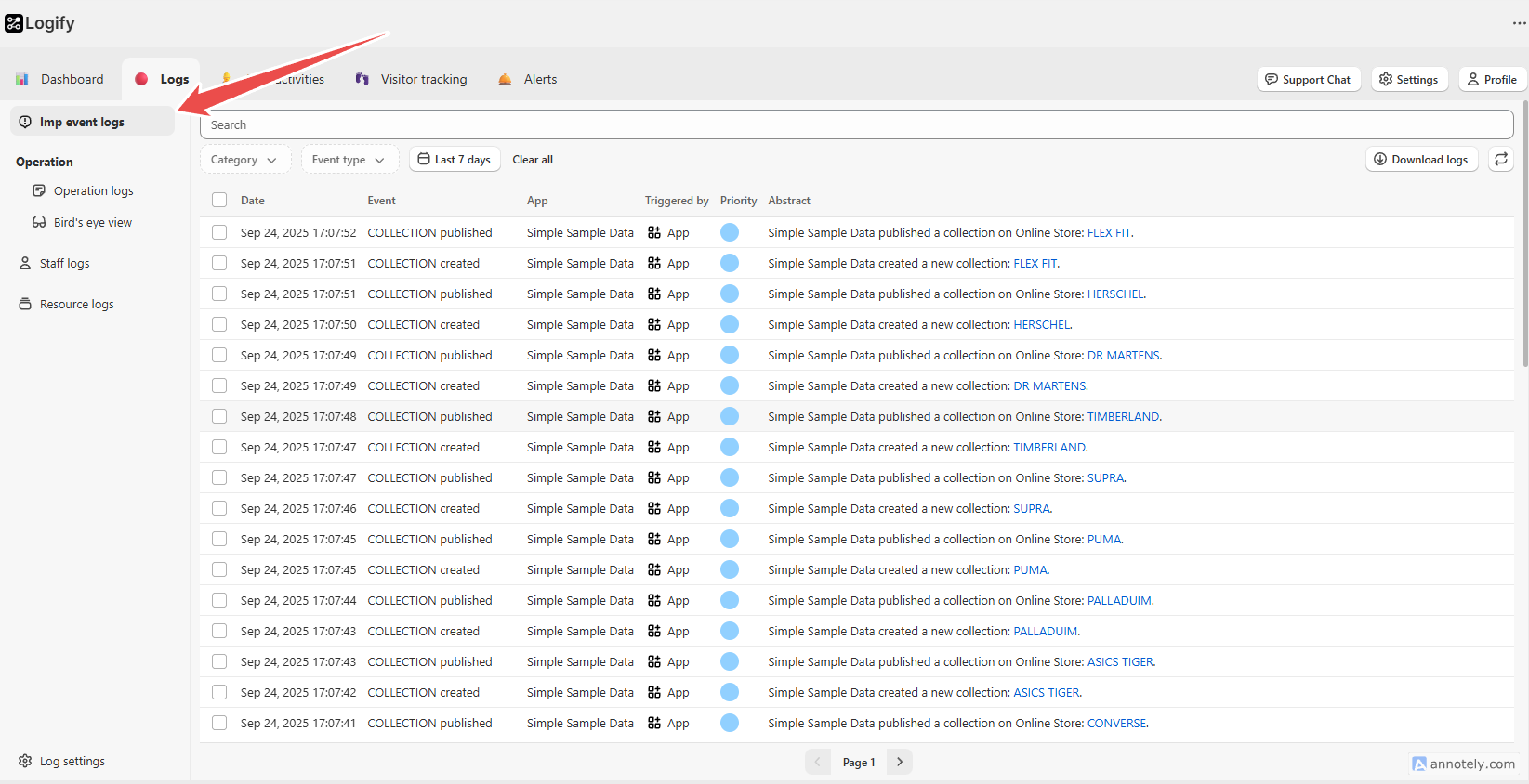The width and height of the screenshot is (1529, 784).
Task: Open Operation logs in sidebar
Action: [x=93, y=190]
